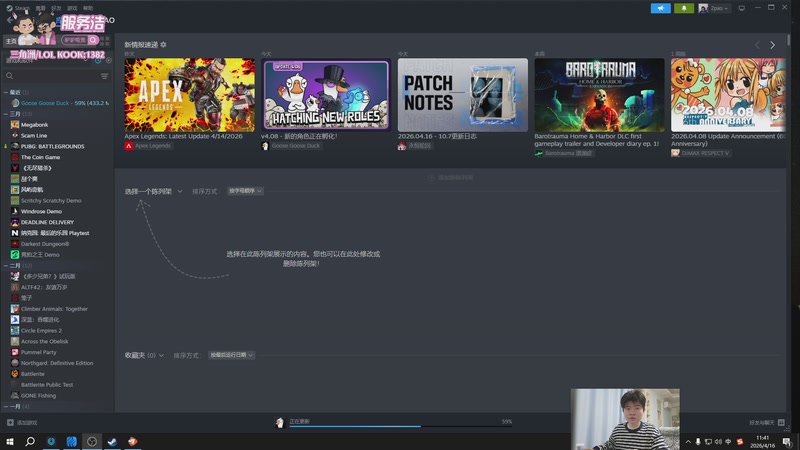Screen dimensions: 800x450
Task: Open the DJMAX anniversary news card
Action: 728,95
